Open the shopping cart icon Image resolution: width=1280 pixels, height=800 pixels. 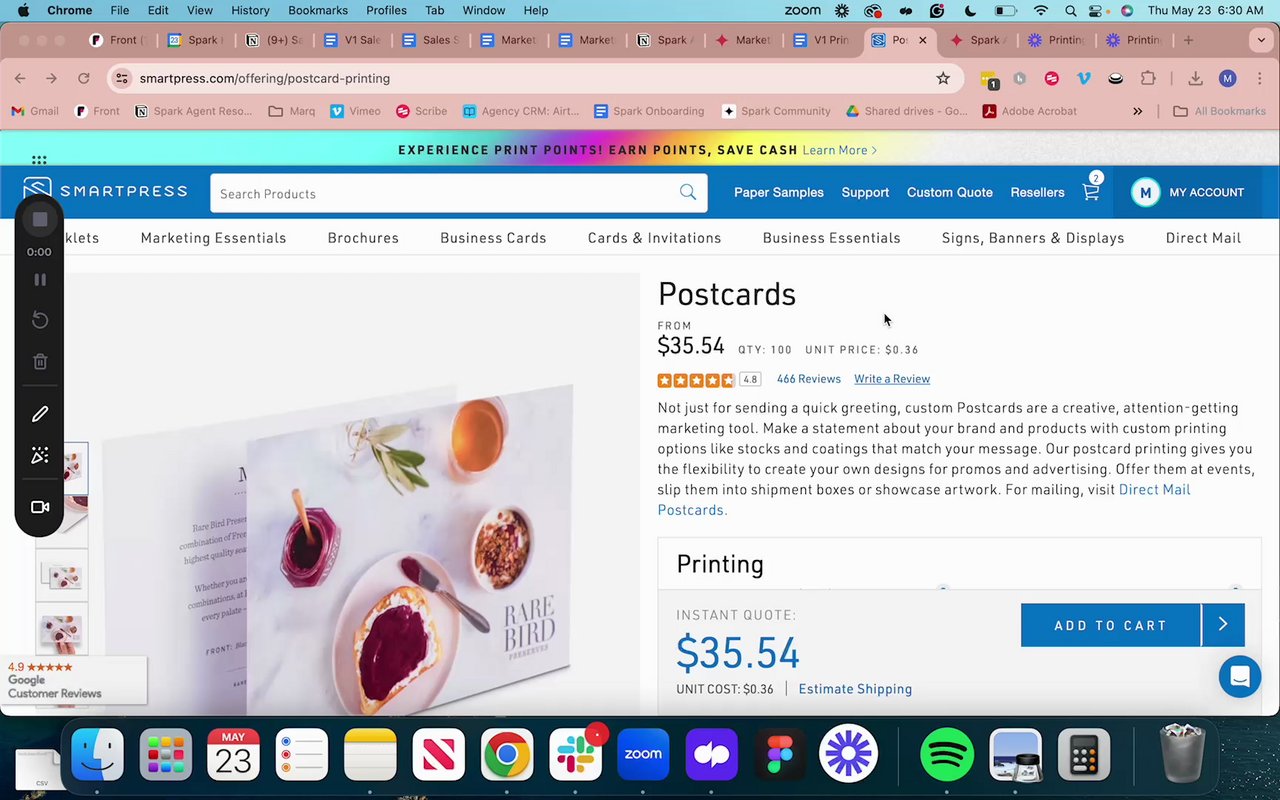click(x=1091, y=192)
